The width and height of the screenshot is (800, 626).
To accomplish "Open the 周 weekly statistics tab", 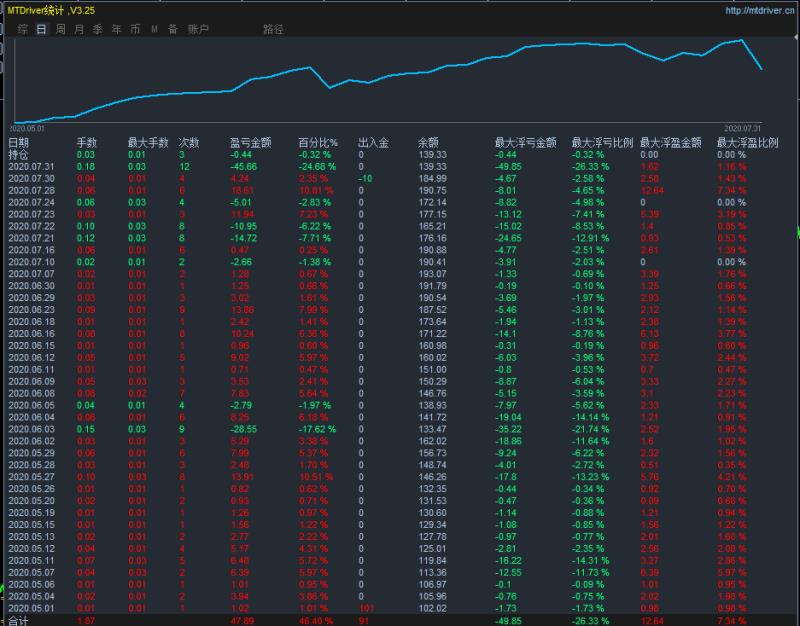I will [x=60, y=29].
